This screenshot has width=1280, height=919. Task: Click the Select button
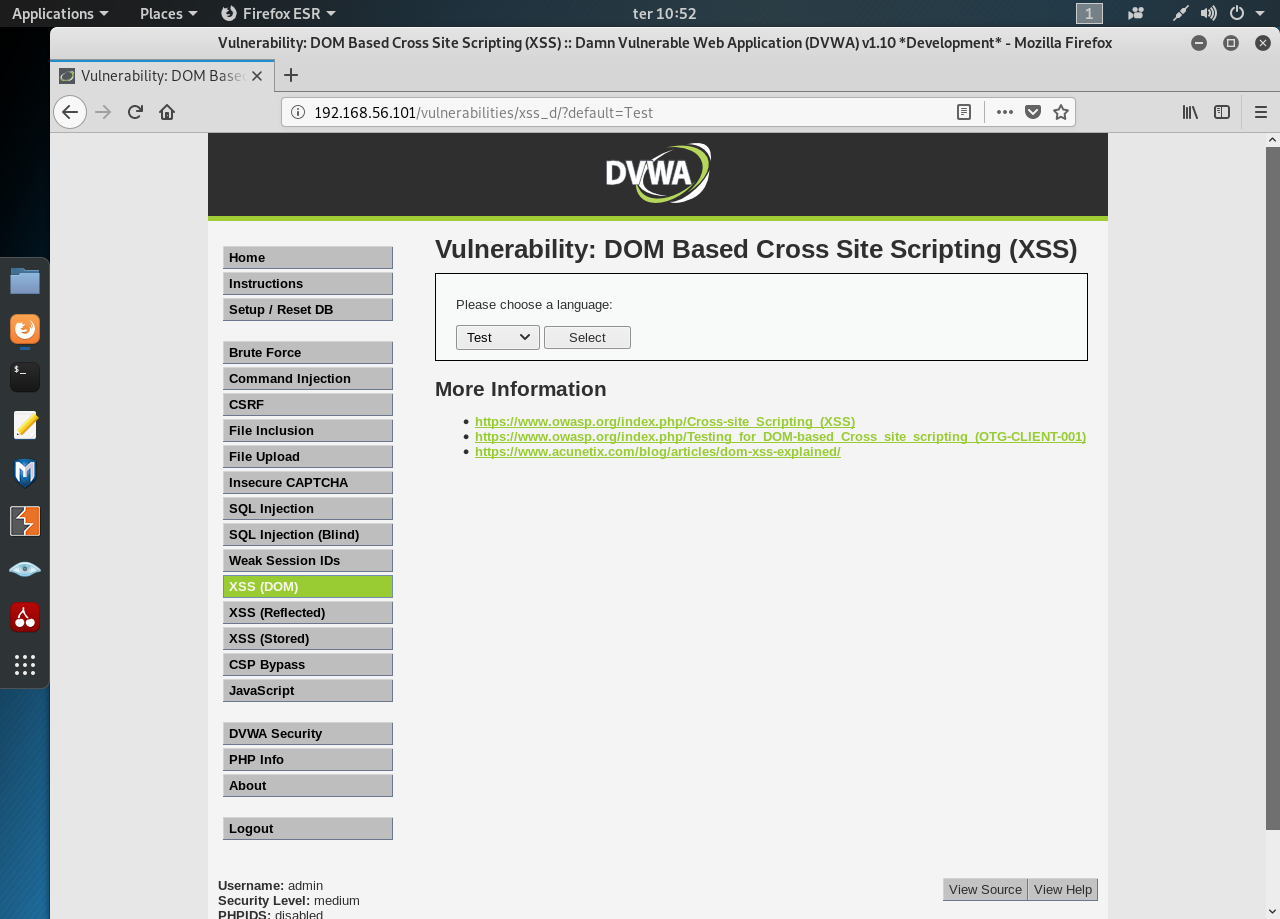pos(587,338)
